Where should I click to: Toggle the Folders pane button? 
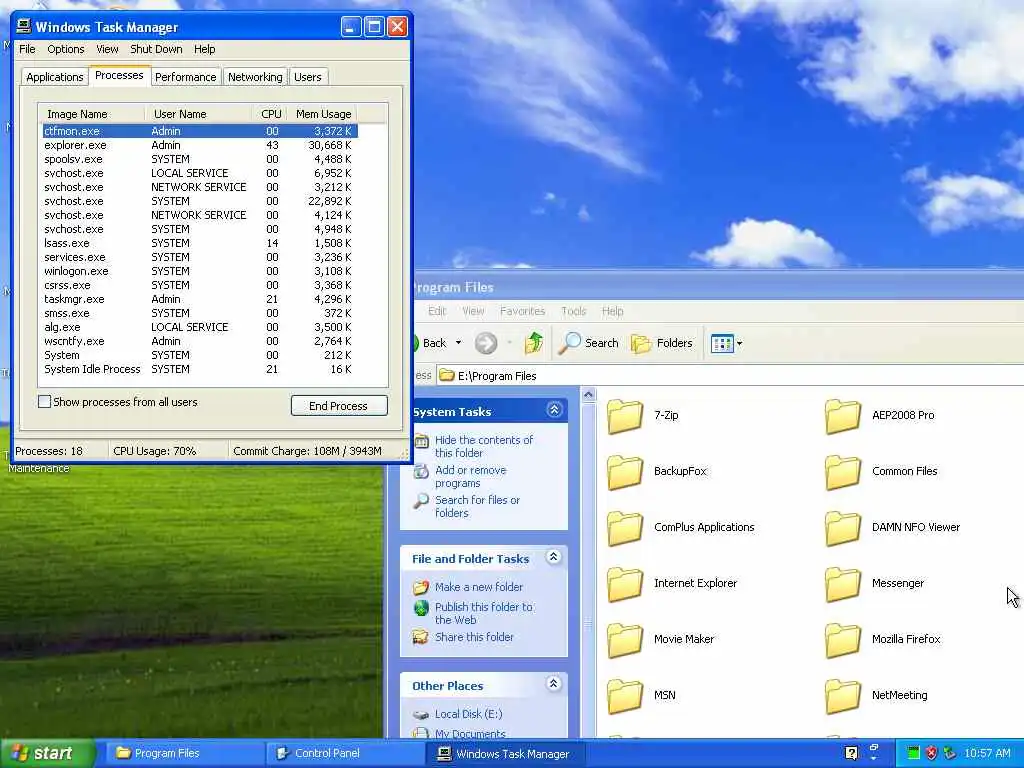click(662, 343)
